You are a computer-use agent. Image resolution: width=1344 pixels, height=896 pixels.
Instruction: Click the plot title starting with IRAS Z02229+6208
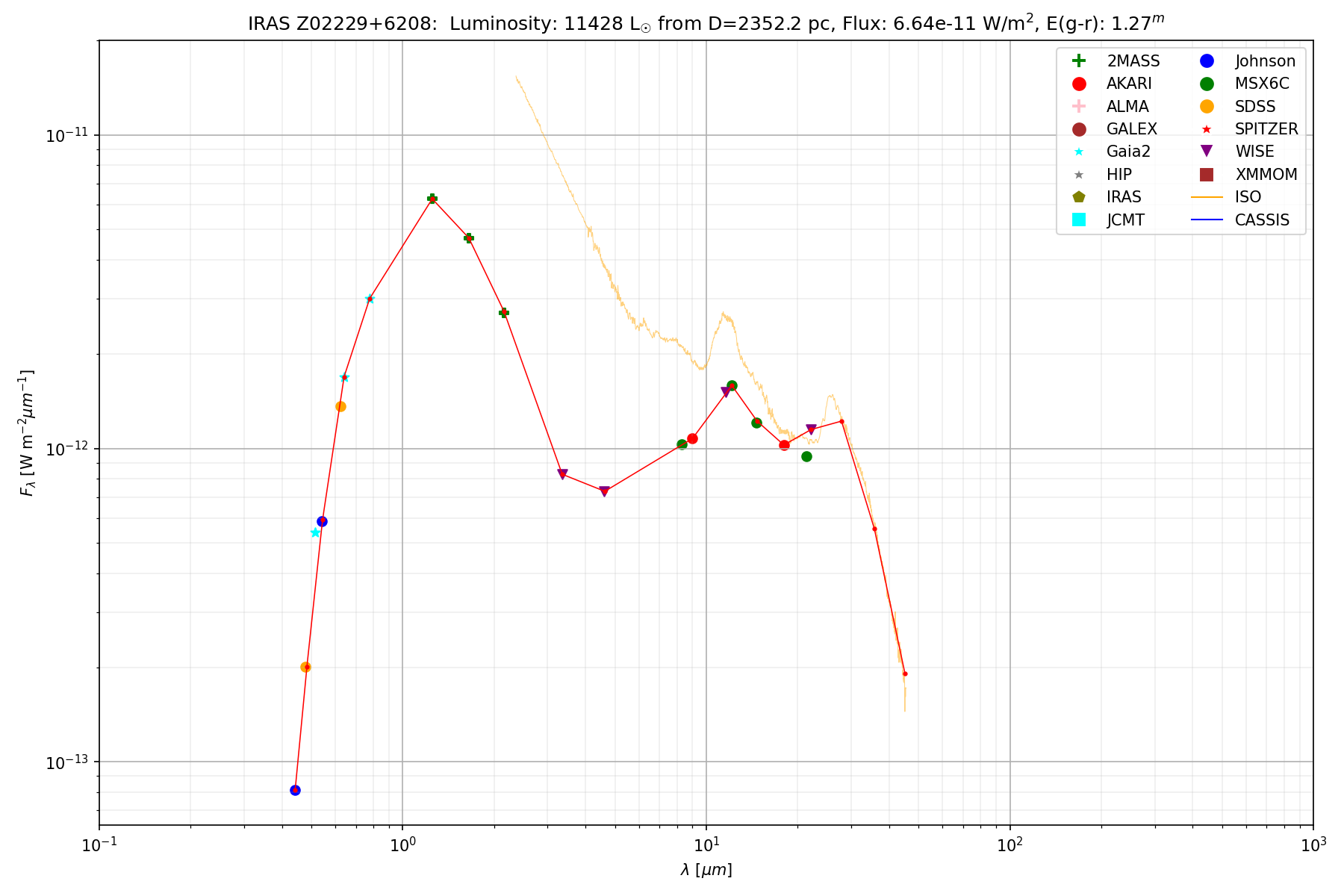tap(706, 23)
